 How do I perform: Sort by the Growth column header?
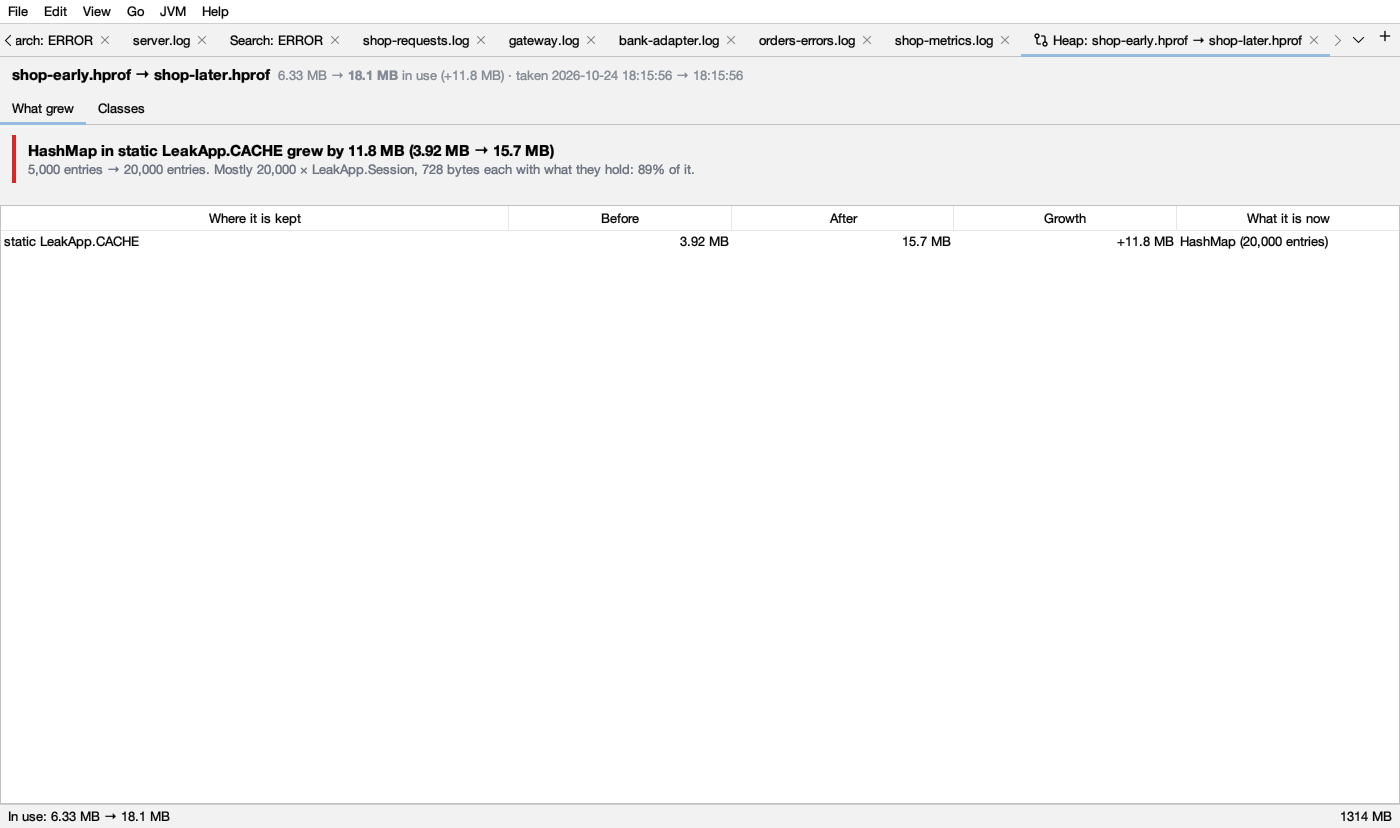1065,218
